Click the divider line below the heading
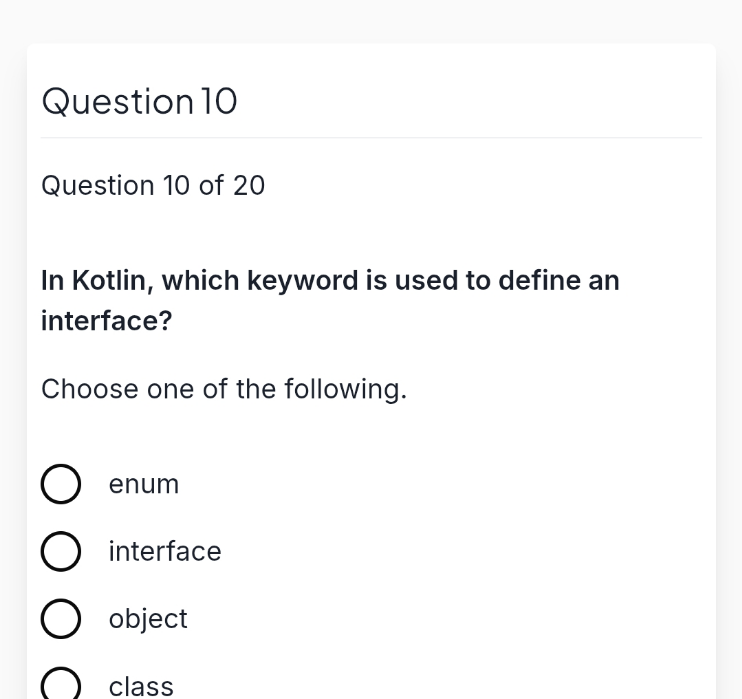The width and height of the screenshot is (742, 699). point(371,138)
